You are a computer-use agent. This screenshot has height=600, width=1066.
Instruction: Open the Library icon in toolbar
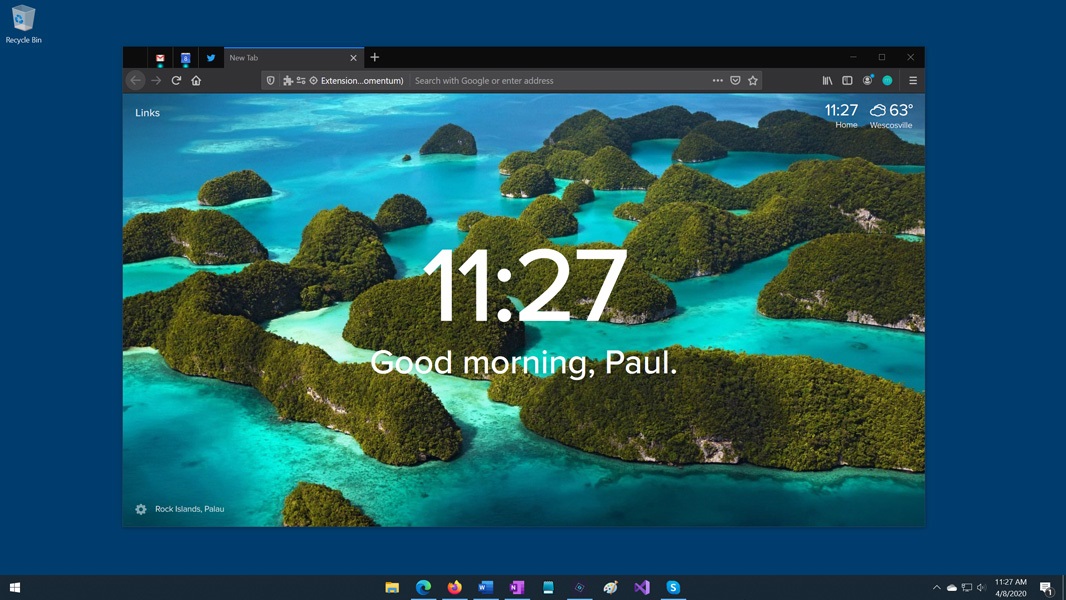(827, 81)
